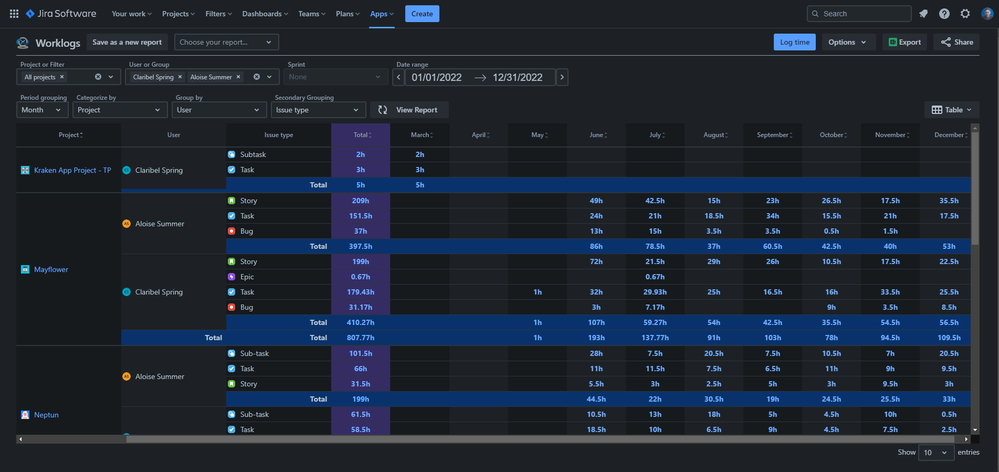Open the Mayflower project link
The width and height of the screenshot is (999, 472).
(51, 269)
